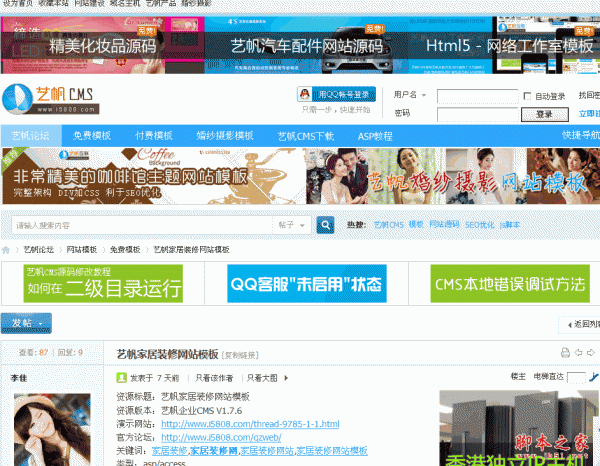This screenshot has height=466, width=600.
Task: Click the 艺帆CMS hot search link
Action: coord(388,225)
